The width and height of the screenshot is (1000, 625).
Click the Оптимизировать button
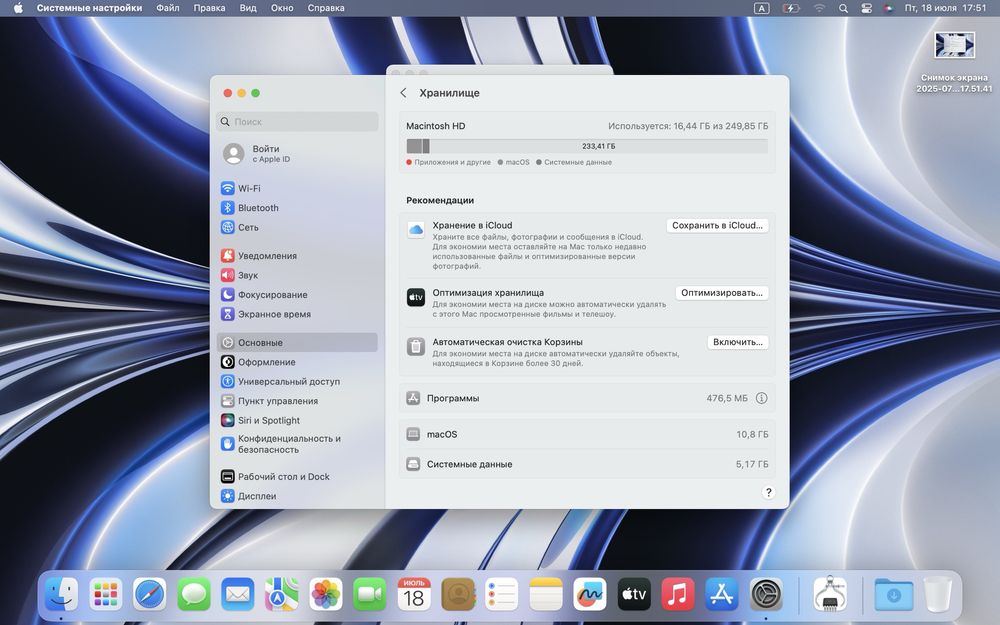point(722,293)
